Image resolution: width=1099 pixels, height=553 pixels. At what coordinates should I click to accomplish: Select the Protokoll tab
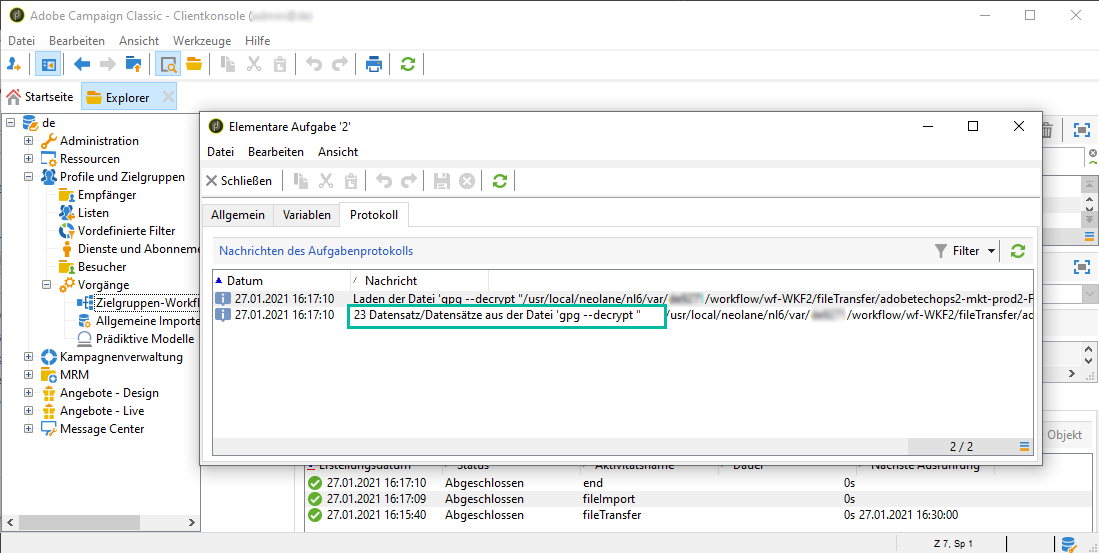[374, 215]
